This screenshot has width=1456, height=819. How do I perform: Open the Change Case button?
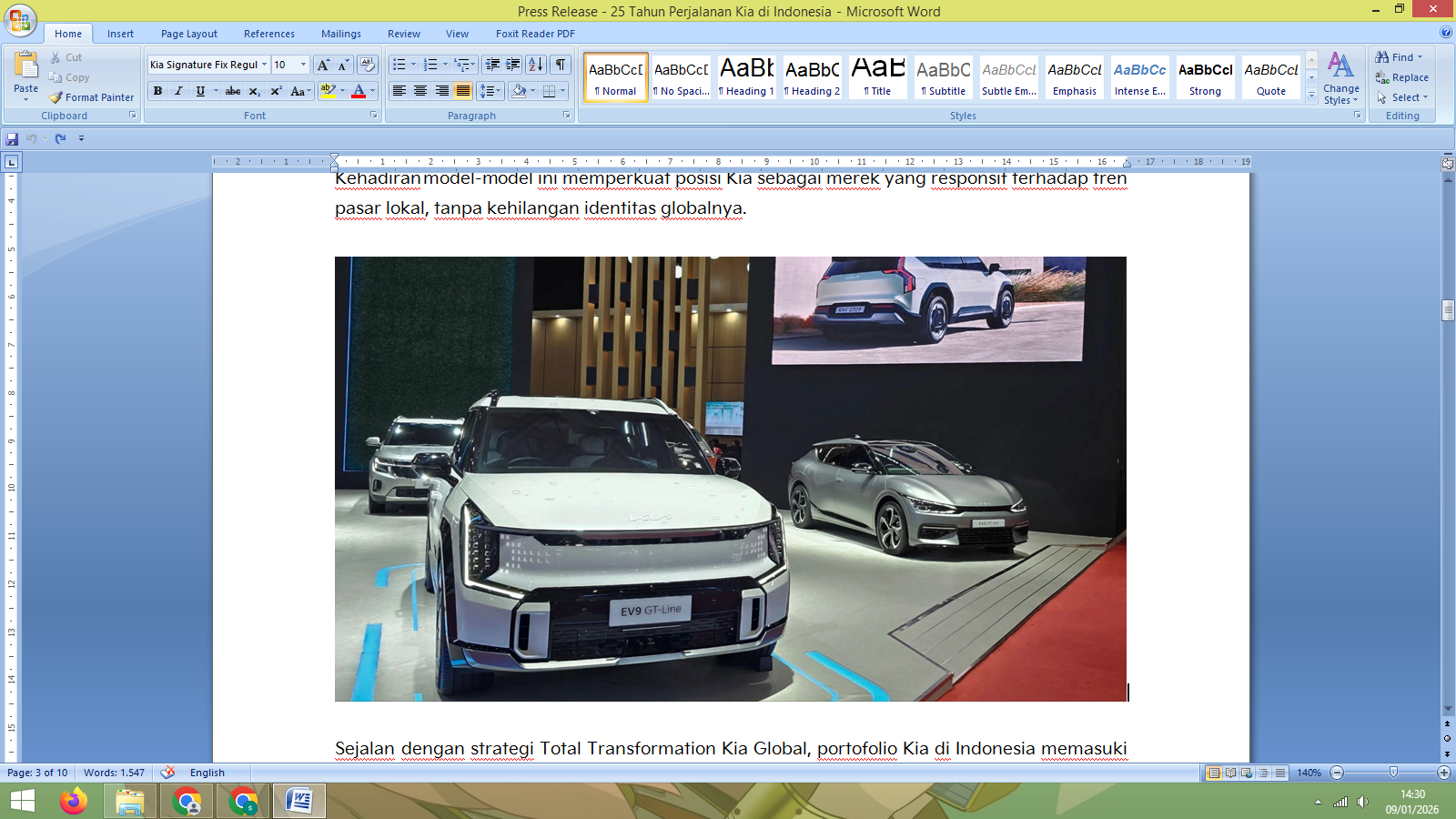click(x=300, y=91)
